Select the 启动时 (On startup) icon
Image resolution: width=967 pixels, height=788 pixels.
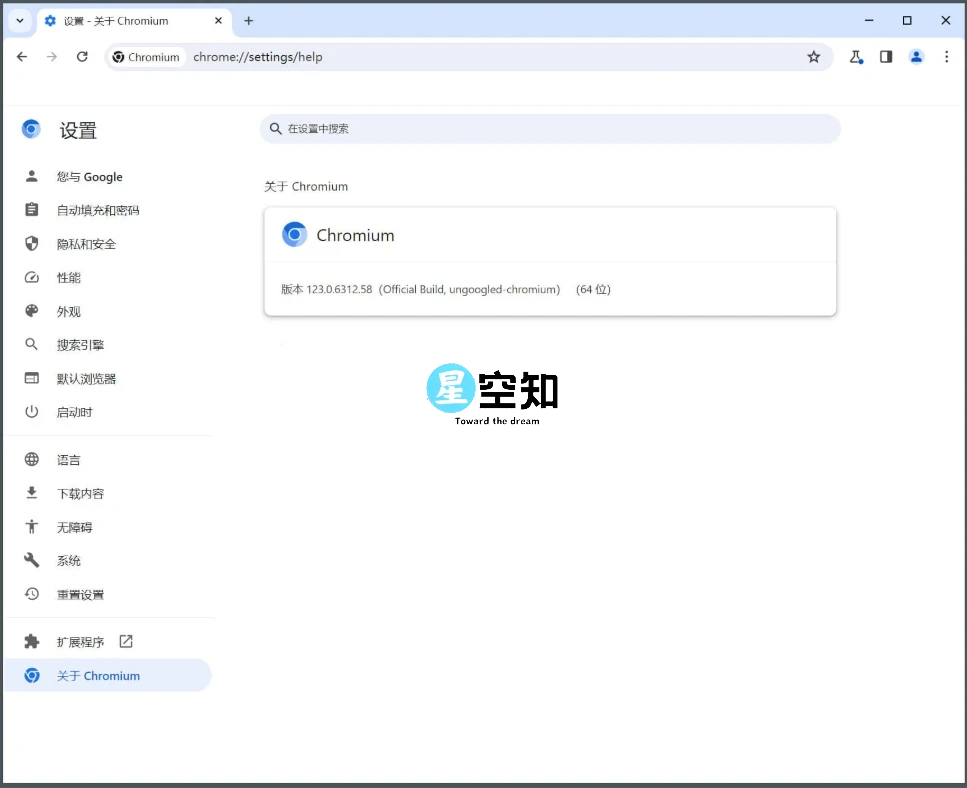(x=31, y=411)
